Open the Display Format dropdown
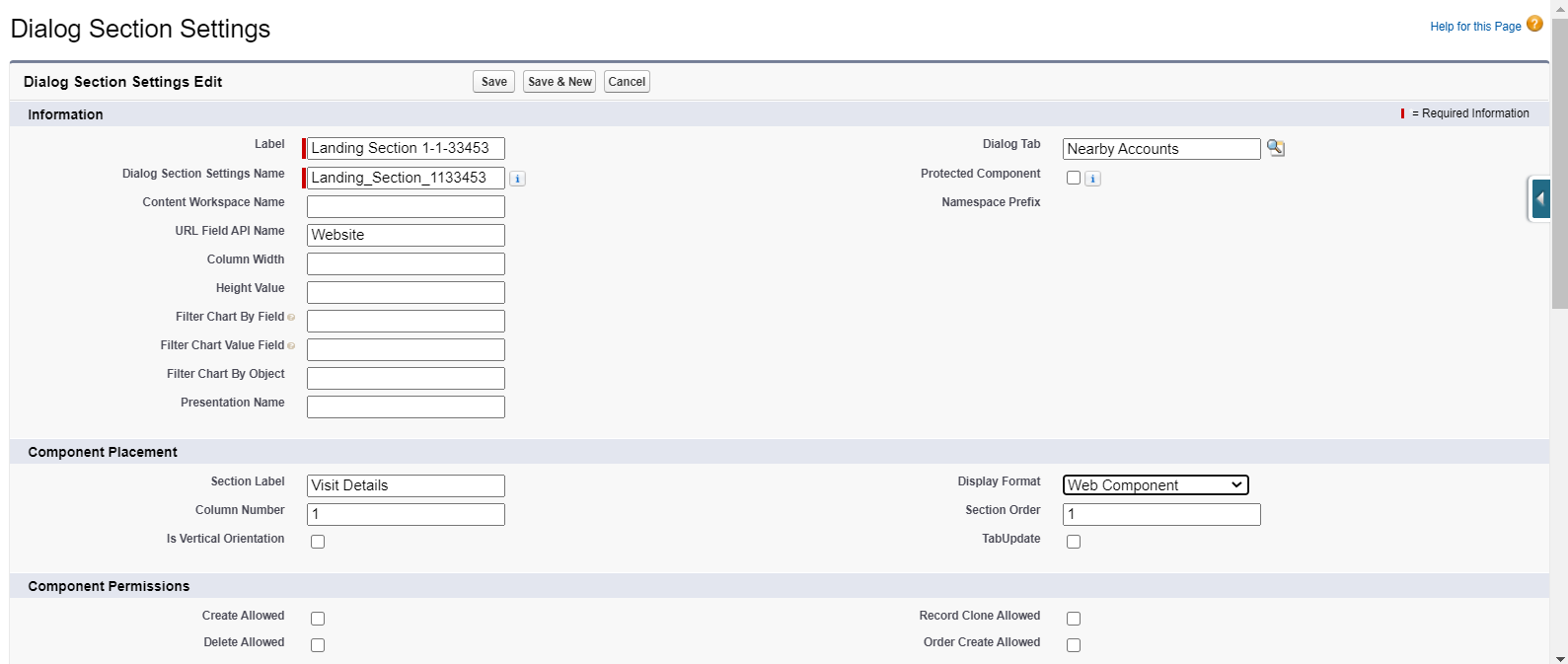 coord(1155,485)
